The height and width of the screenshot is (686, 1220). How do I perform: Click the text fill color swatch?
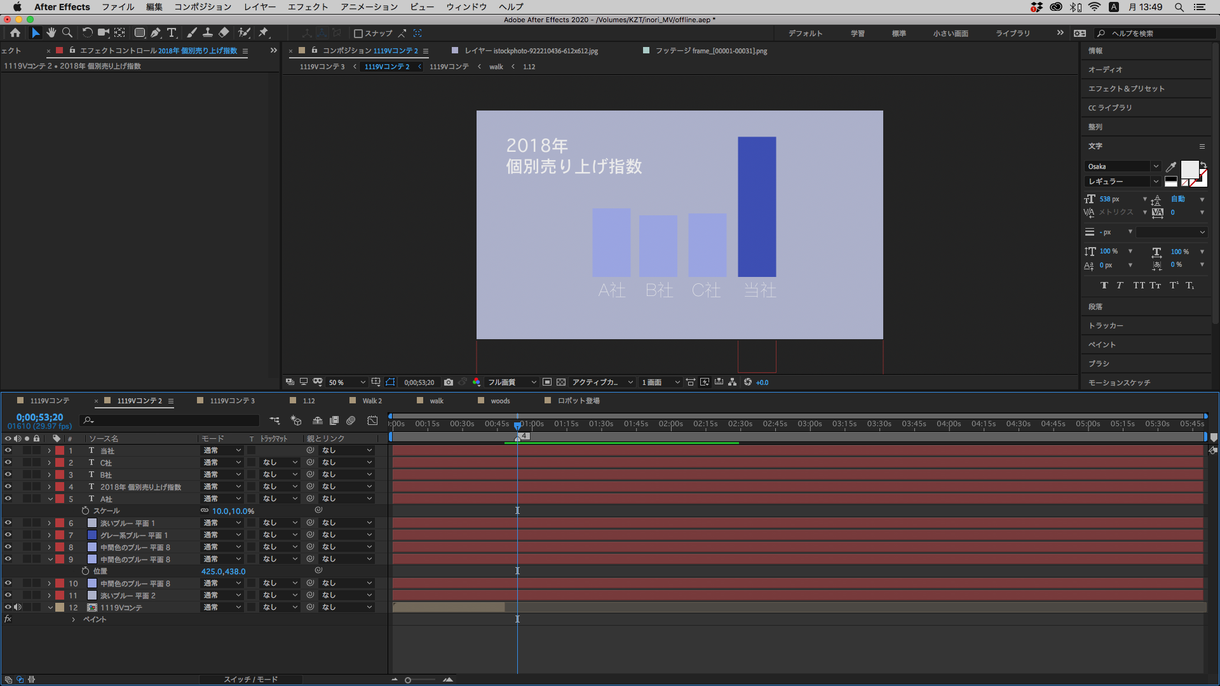pyautogui.click(x=1189, y=169)
